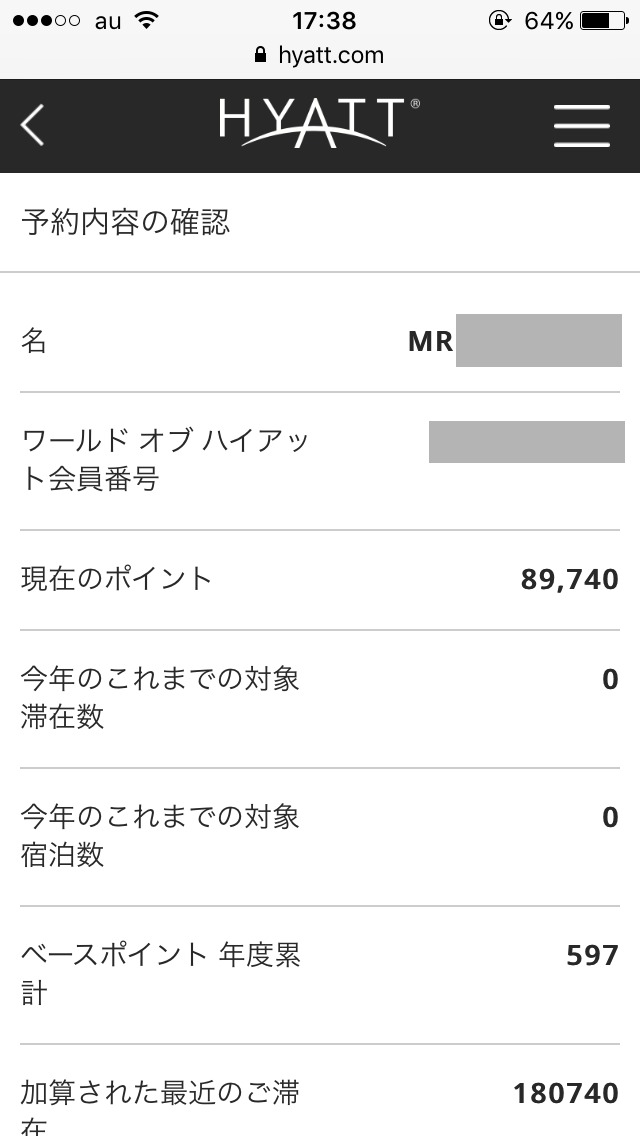Tap the ベースポイント 年度累計 label
Viewport: 640px width, 1136px height.
[x=160, y=974]
